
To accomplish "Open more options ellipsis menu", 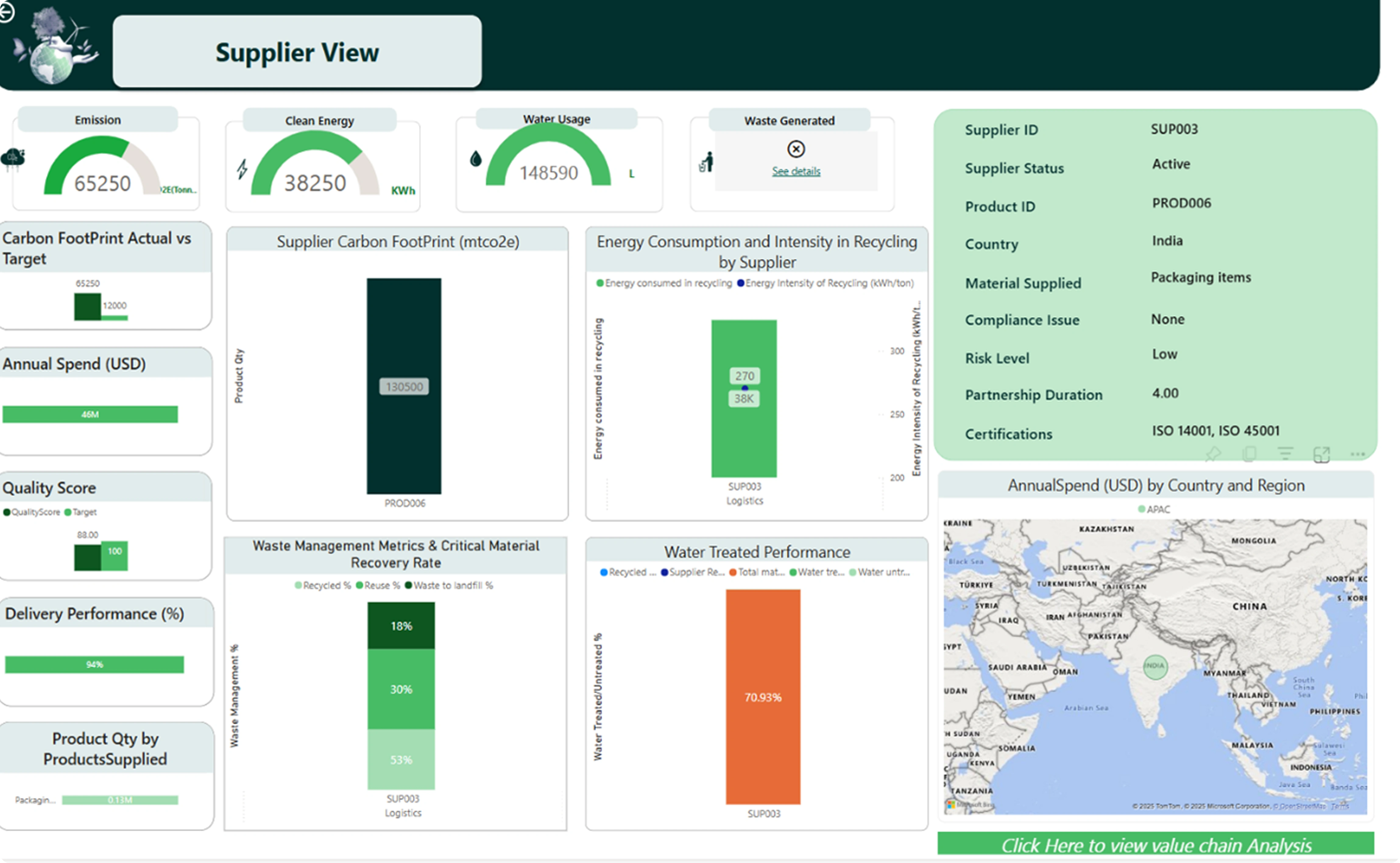I will click(1358, 454).
